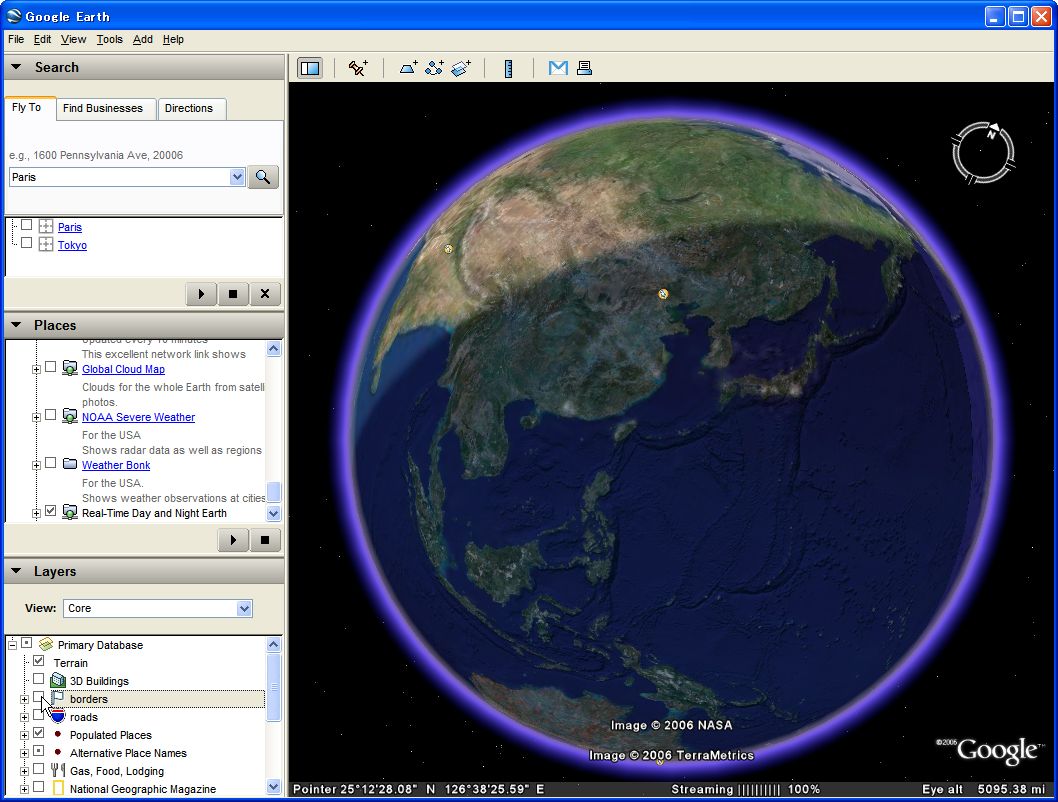Click the Global Cloud Map network link icon
1058x802 pixels.
(69, 368)
